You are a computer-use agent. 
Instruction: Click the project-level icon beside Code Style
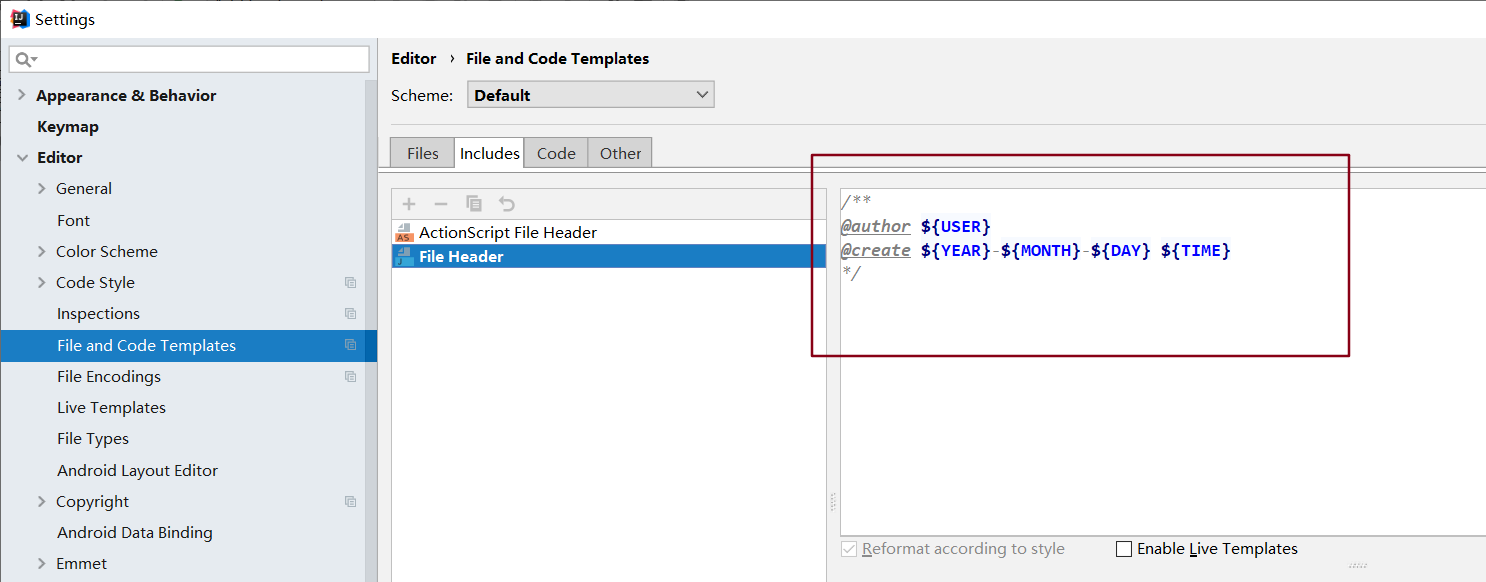point(350,283)
